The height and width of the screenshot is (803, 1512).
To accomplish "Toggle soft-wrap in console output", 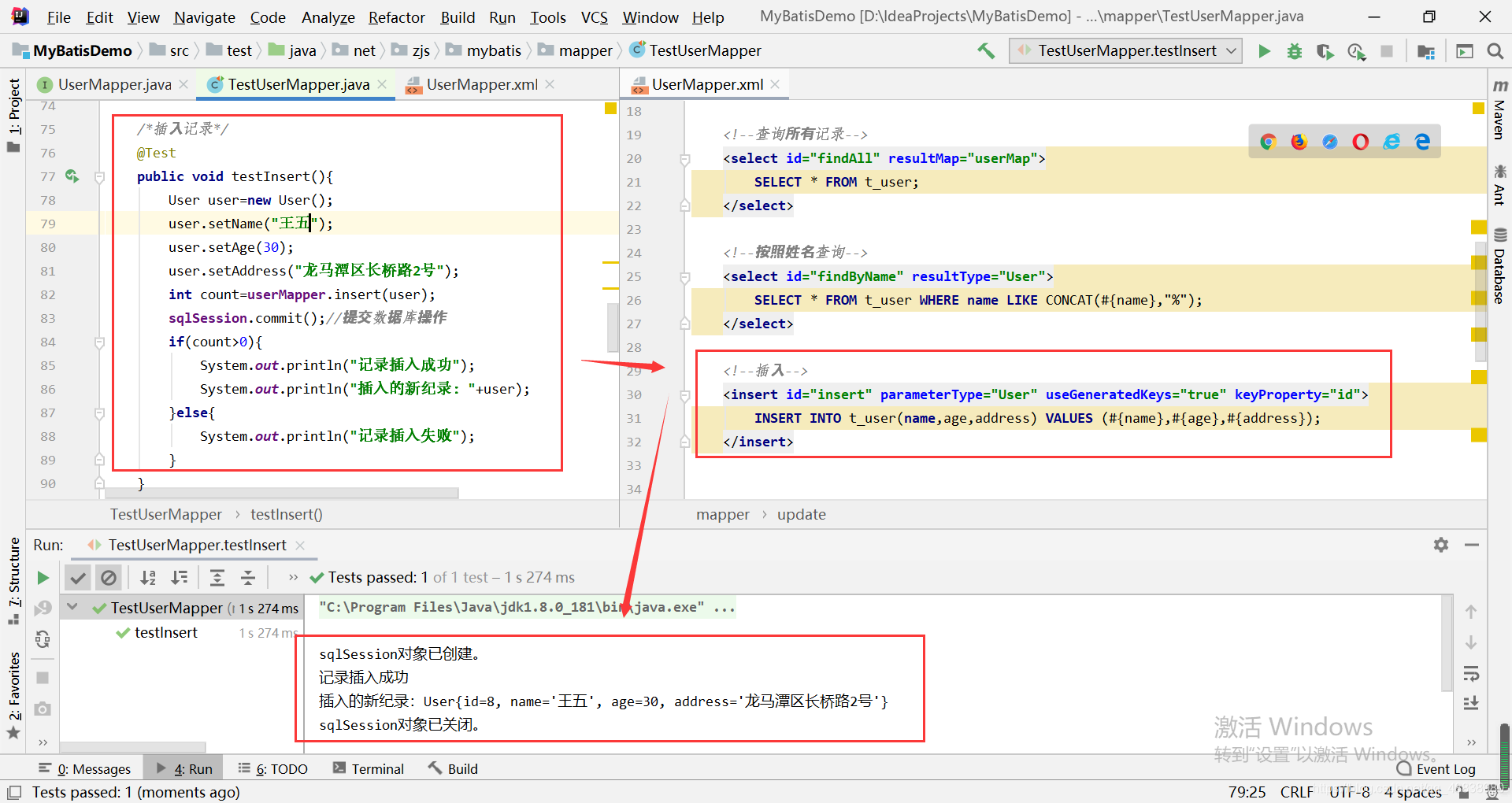I will point(1471,674).
